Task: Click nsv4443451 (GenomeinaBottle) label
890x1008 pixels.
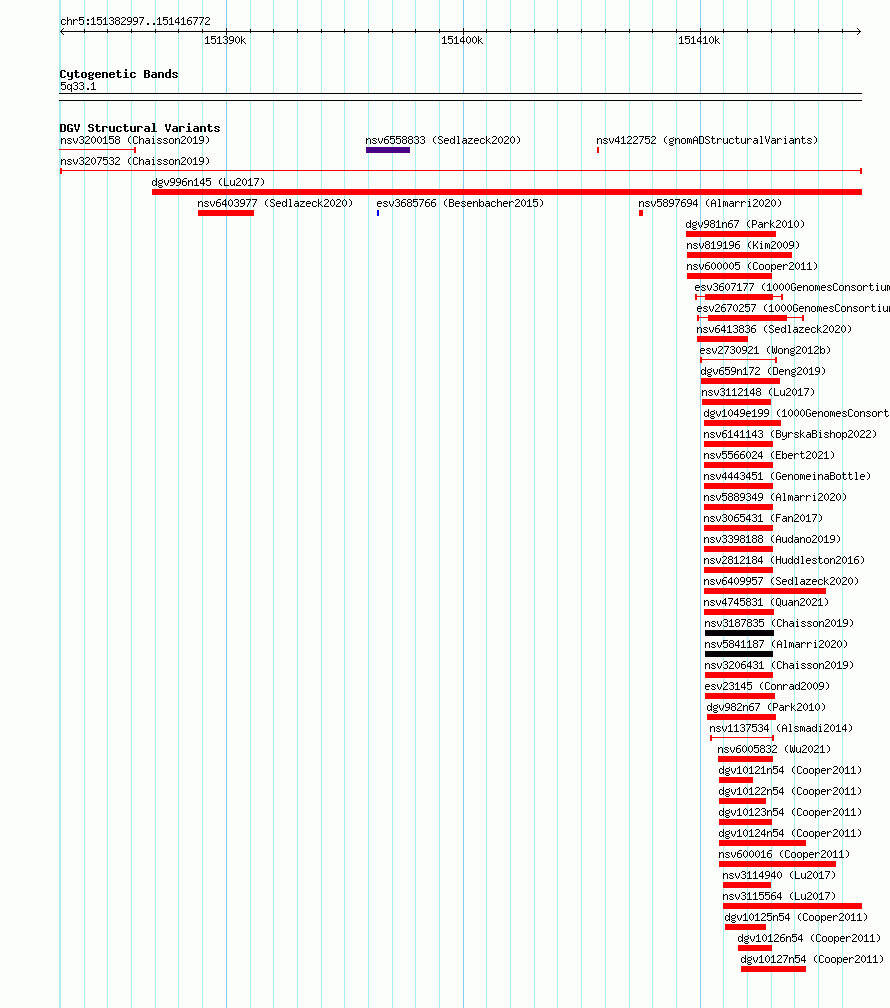Action: [x=787, y=476]
